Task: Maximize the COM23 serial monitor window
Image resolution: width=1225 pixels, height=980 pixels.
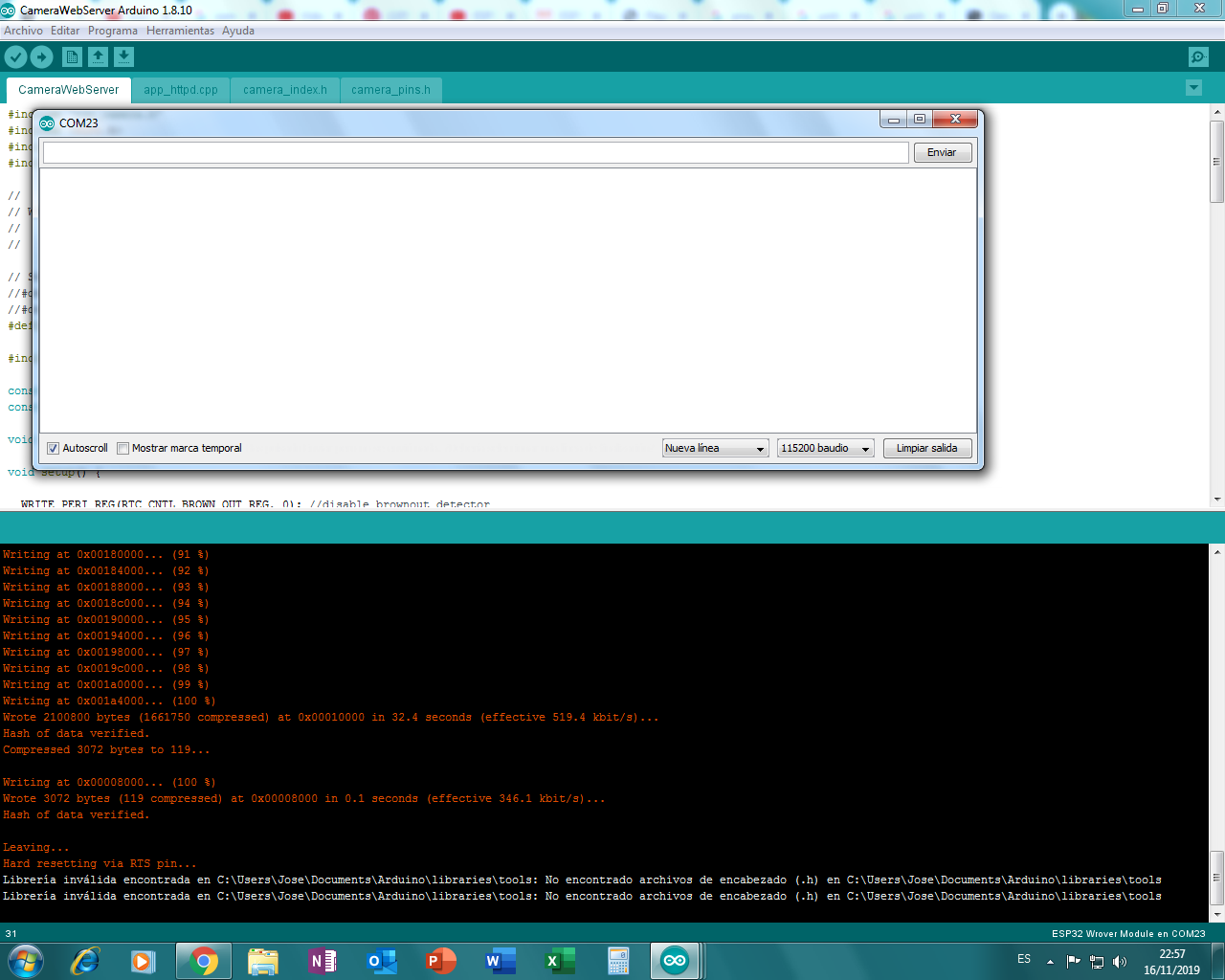Action: click(x=920, y=120)
